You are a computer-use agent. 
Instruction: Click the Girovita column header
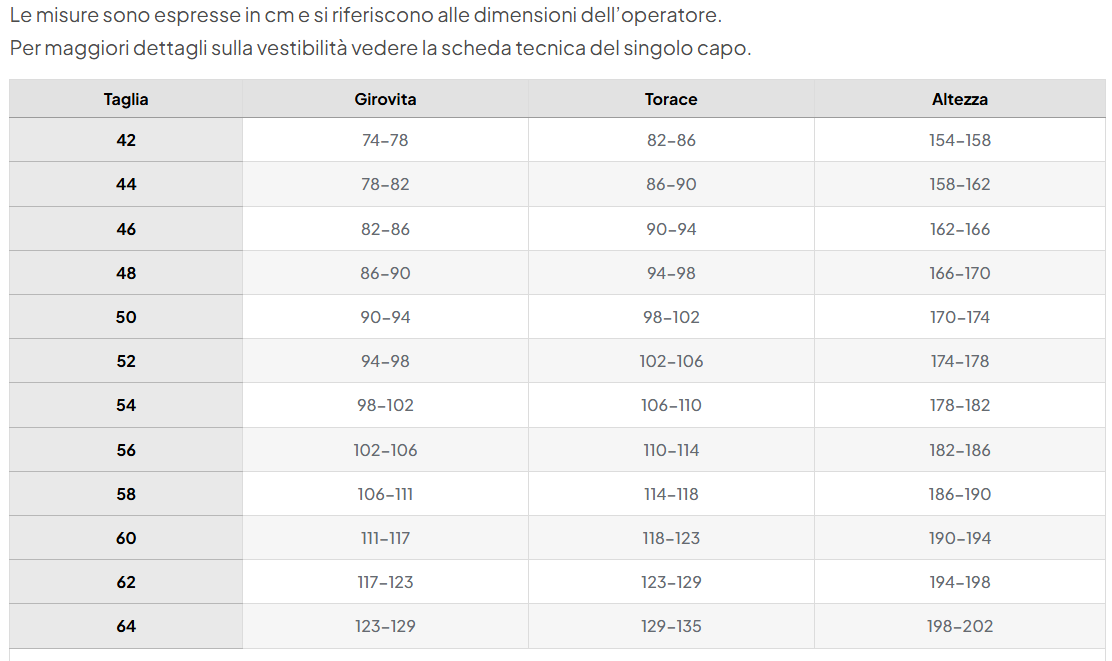[x=385, y=99]
